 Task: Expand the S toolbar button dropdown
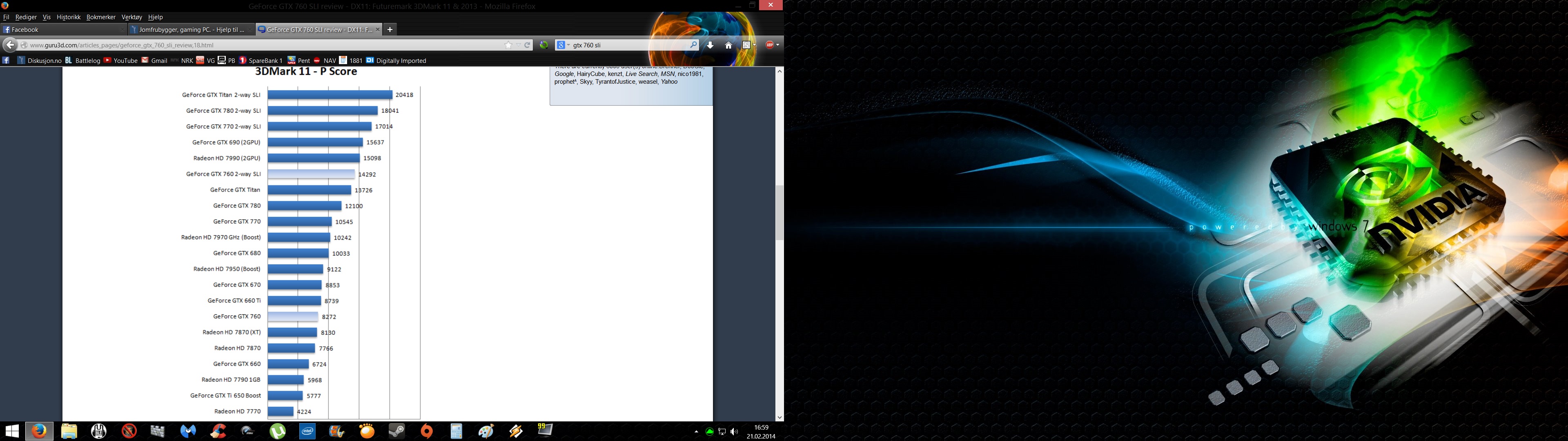click(x=754, y=45)
